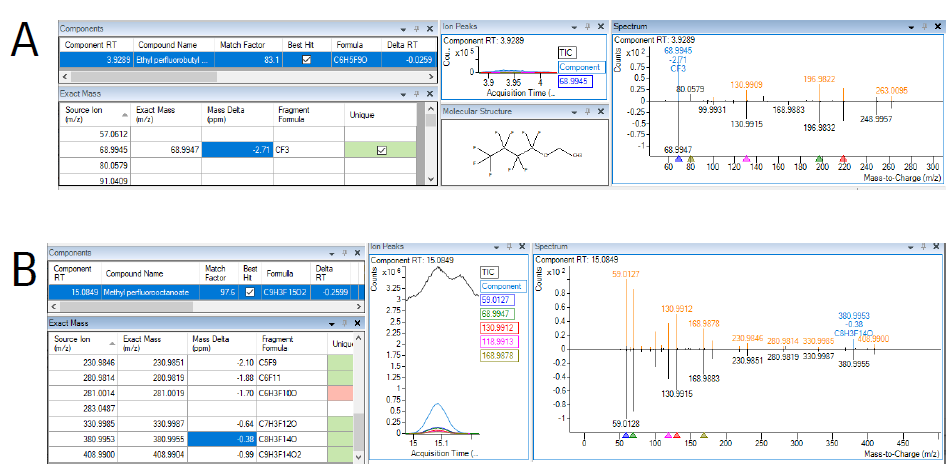Open Exact Mass panel options dropdown in screenshot A
Image resolution: width=951 pixels, height=468 pixels.
[403, 94]
